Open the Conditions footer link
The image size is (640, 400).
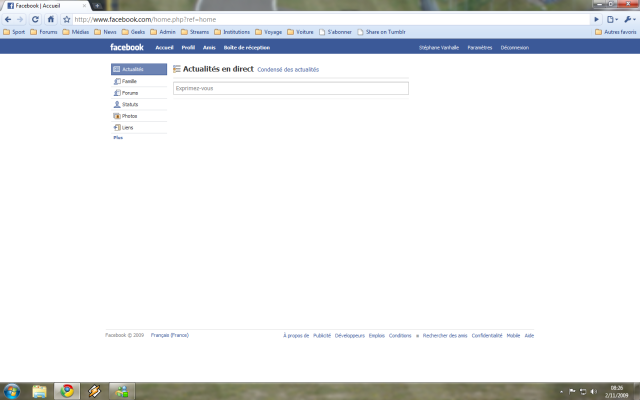pyautogui.click(x=400, y=336)
